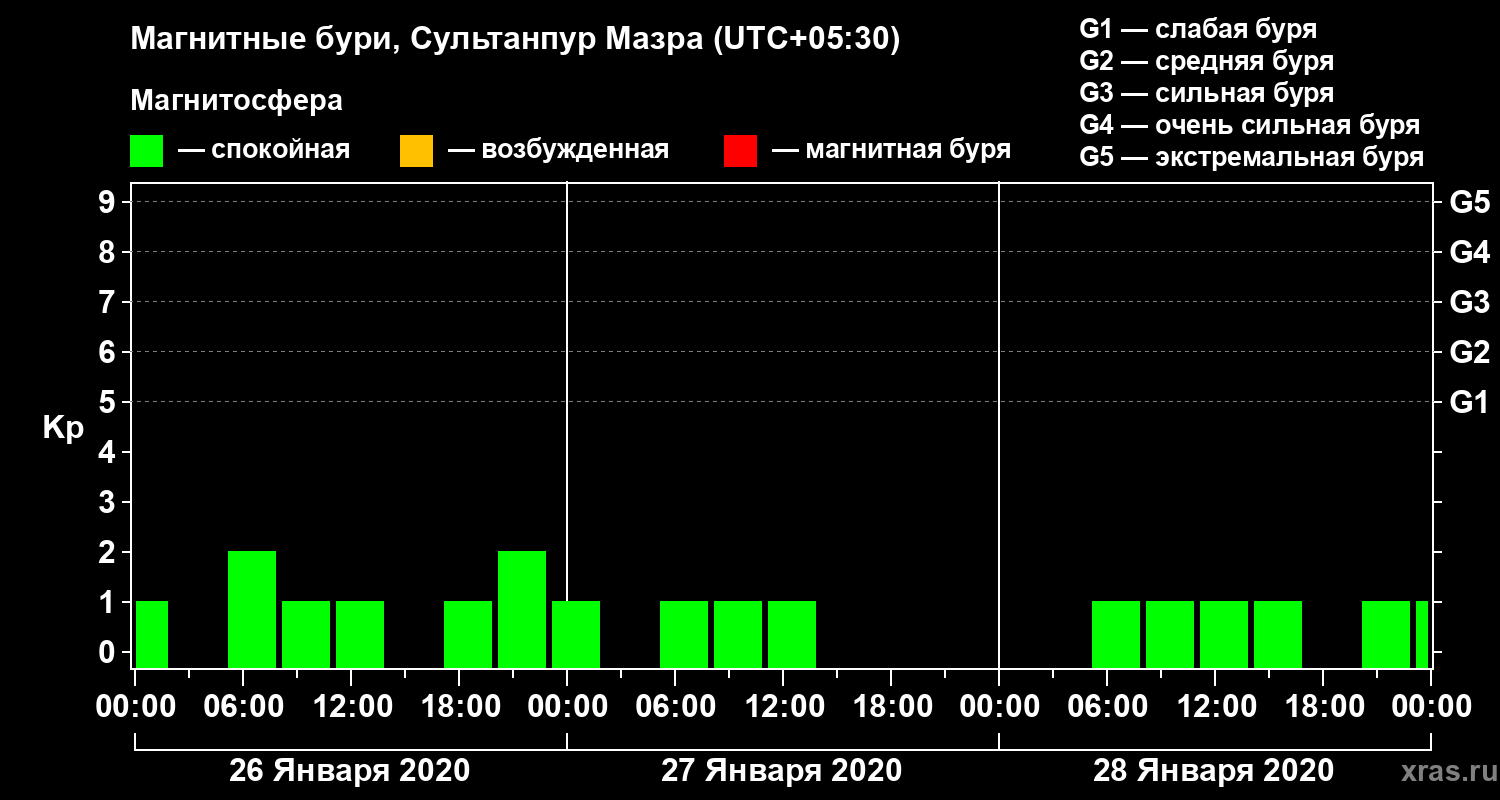Click the orange возбужденная legend swatch
1500x800 pixels.
point(416,150)
